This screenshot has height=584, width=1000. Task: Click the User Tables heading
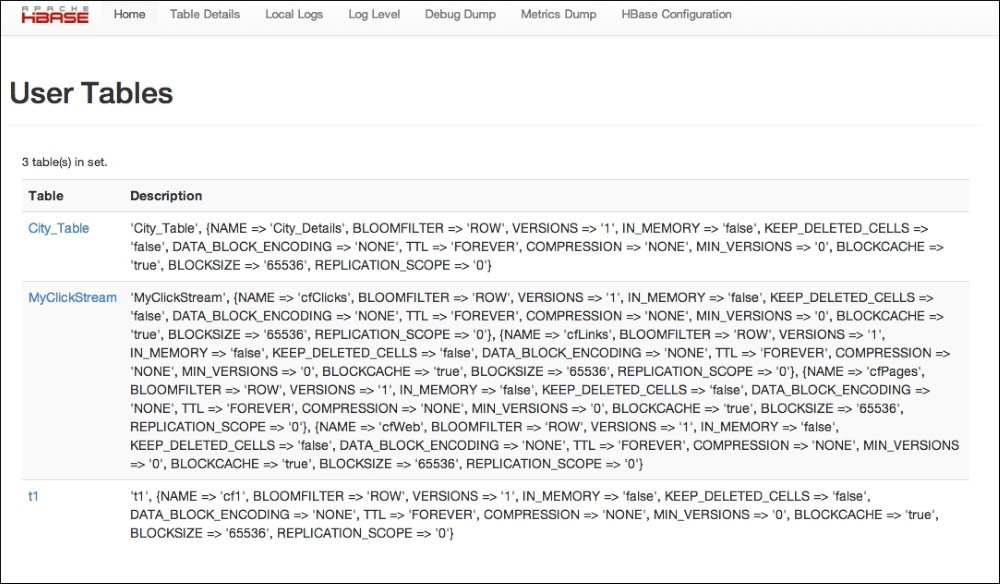pyautogui.click(x=91, y=93)
